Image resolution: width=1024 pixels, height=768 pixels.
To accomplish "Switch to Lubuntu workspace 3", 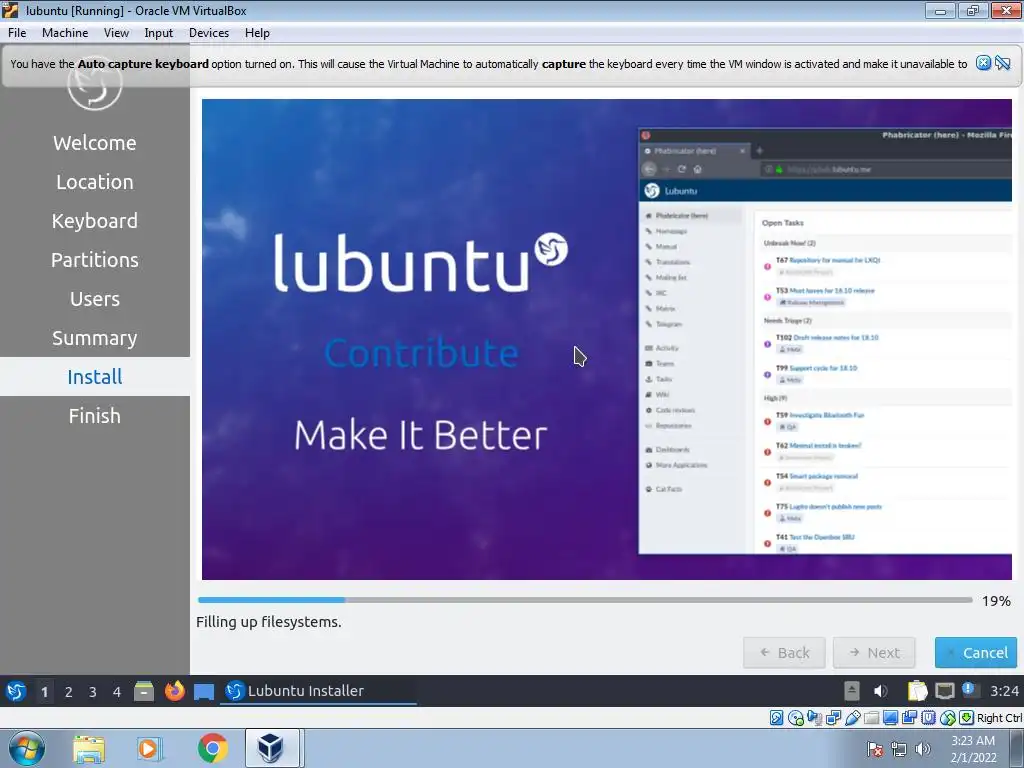I will (x=93, y=692).
